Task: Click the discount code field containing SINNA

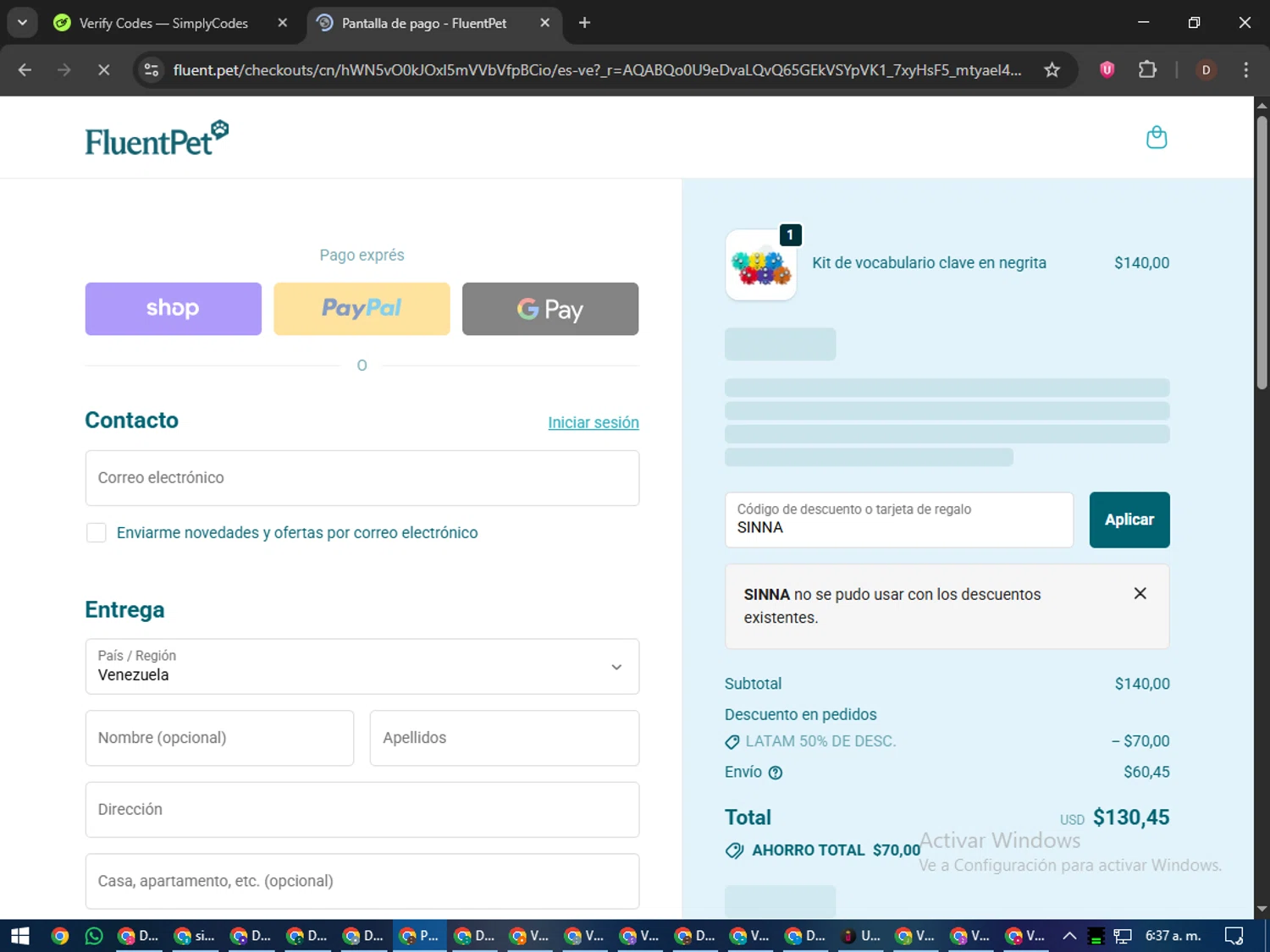Action: coord(899,520)
